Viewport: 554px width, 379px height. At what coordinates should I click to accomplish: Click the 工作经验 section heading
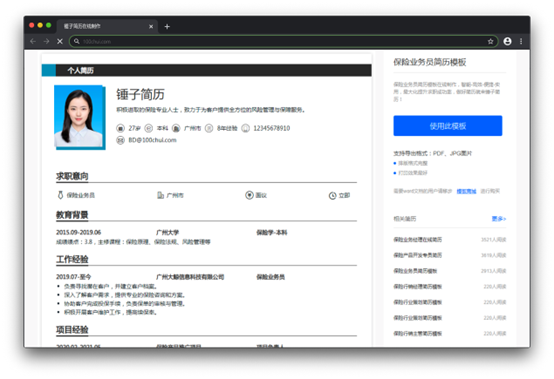[72, 259]
